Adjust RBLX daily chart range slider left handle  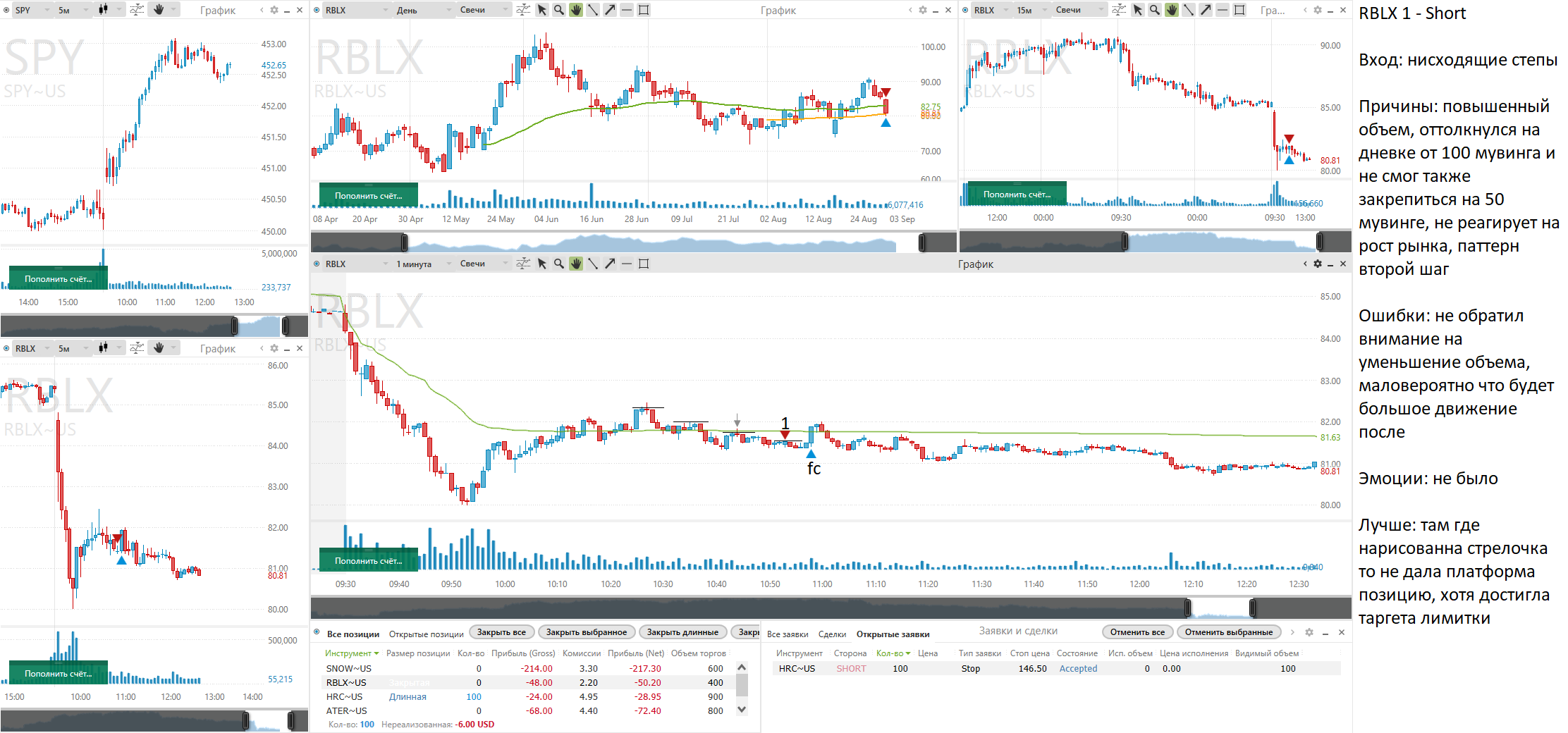coord(404,242)
